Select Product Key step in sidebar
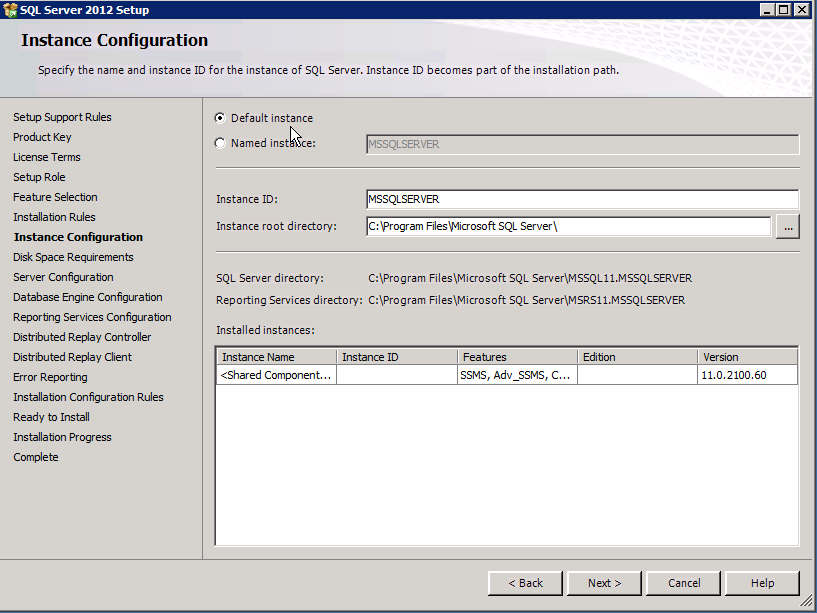This screenshot has height=613, width=817. pyautogui.click(x=42, y=137)
